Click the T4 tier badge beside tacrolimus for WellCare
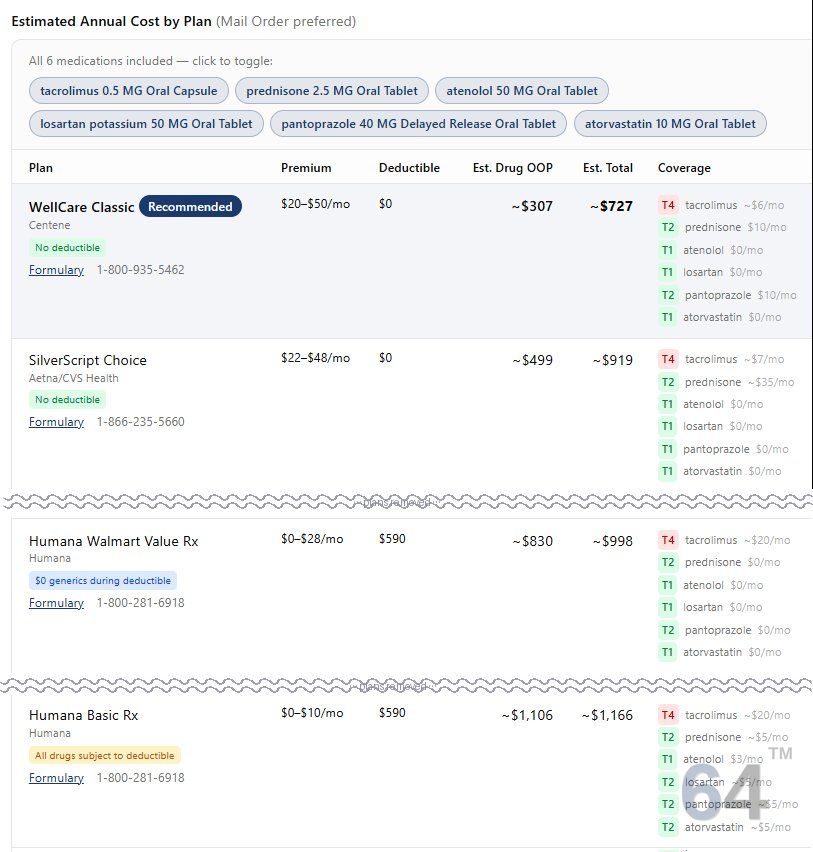 tap(667, 204)
